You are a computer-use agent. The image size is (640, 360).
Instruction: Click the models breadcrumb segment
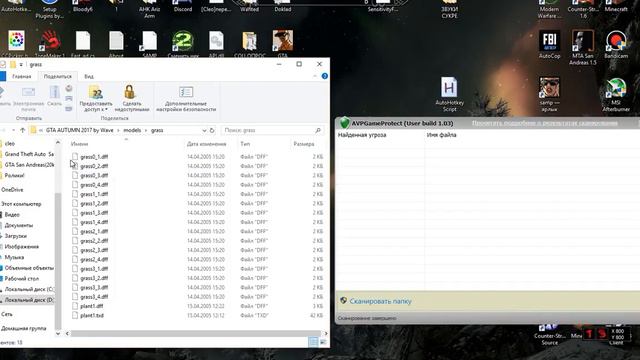point(132,130)
